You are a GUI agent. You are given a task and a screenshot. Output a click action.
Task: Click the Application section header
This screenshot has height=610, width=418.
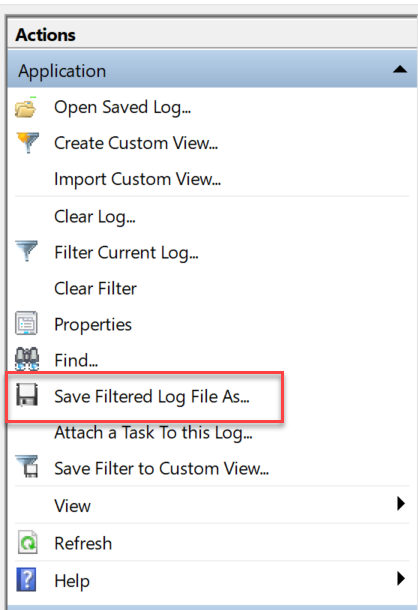pyautogui.click(x=212, y=69)
